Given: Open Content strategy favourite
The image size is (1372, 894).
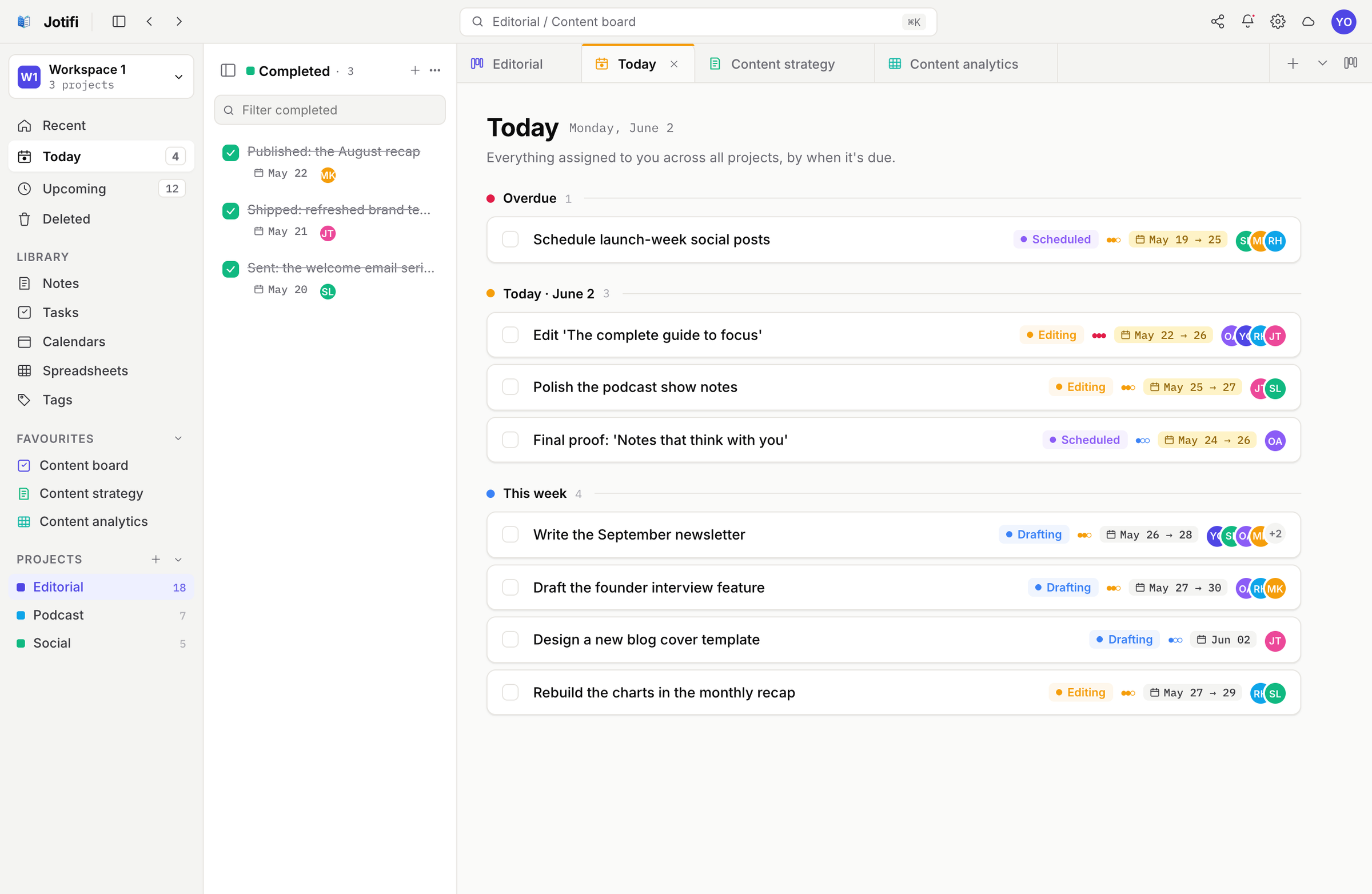Looking at the screenshot, I should 101,493.
